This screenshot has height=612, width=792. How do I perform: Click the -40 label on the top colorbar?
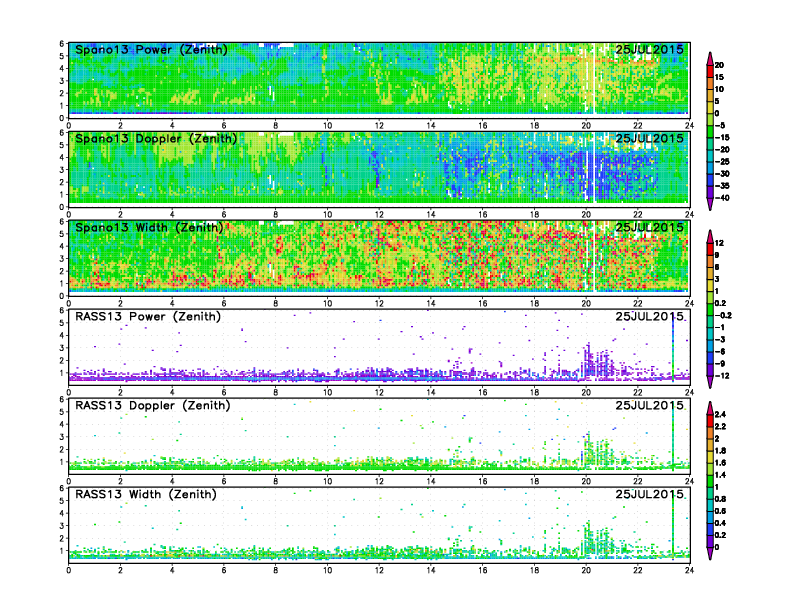tap(722, 198)
